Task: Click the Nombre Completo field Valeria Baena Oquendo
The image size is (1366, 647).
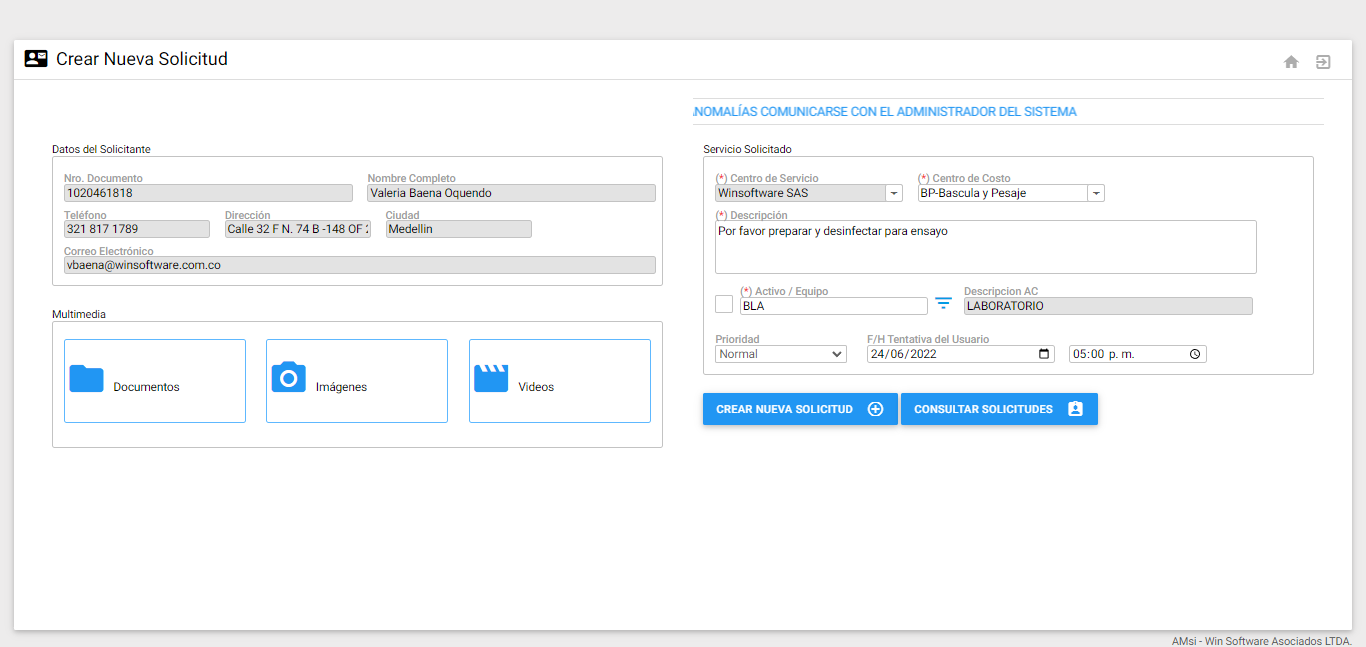Action: click(x=512, y=193)
